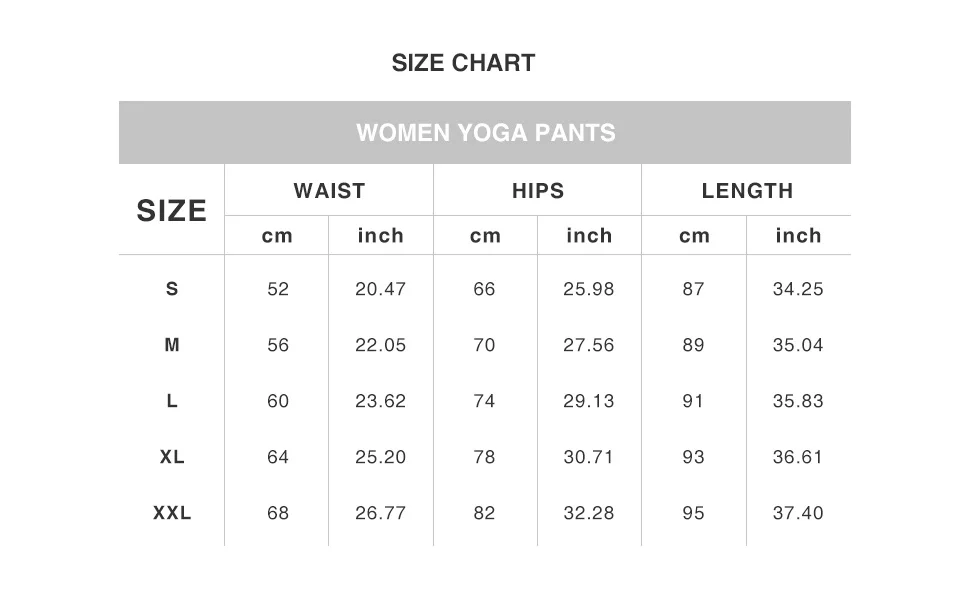Click the SIZE CHART title

click(463, 63)
